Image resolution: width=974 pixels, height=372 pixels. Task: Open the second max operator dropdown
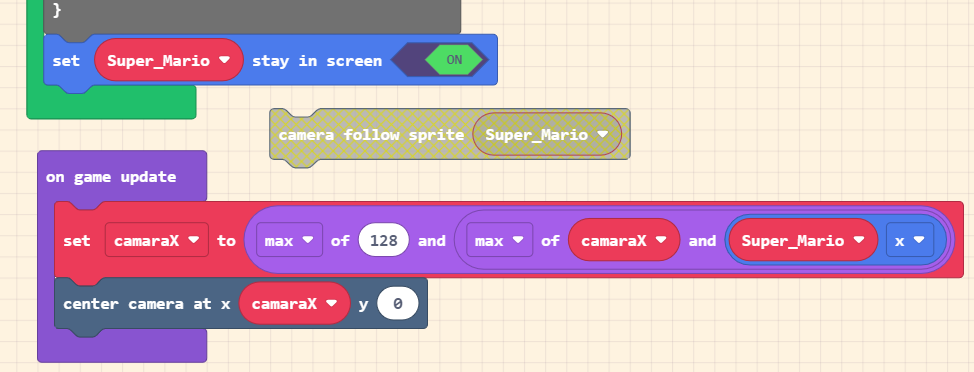coord(500,240)
